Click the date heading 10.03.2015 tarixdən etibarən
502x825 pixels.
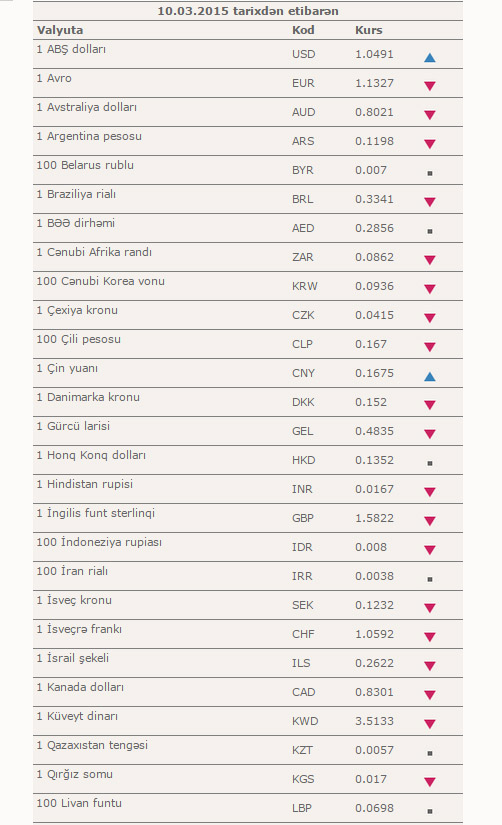pos(248,11)
